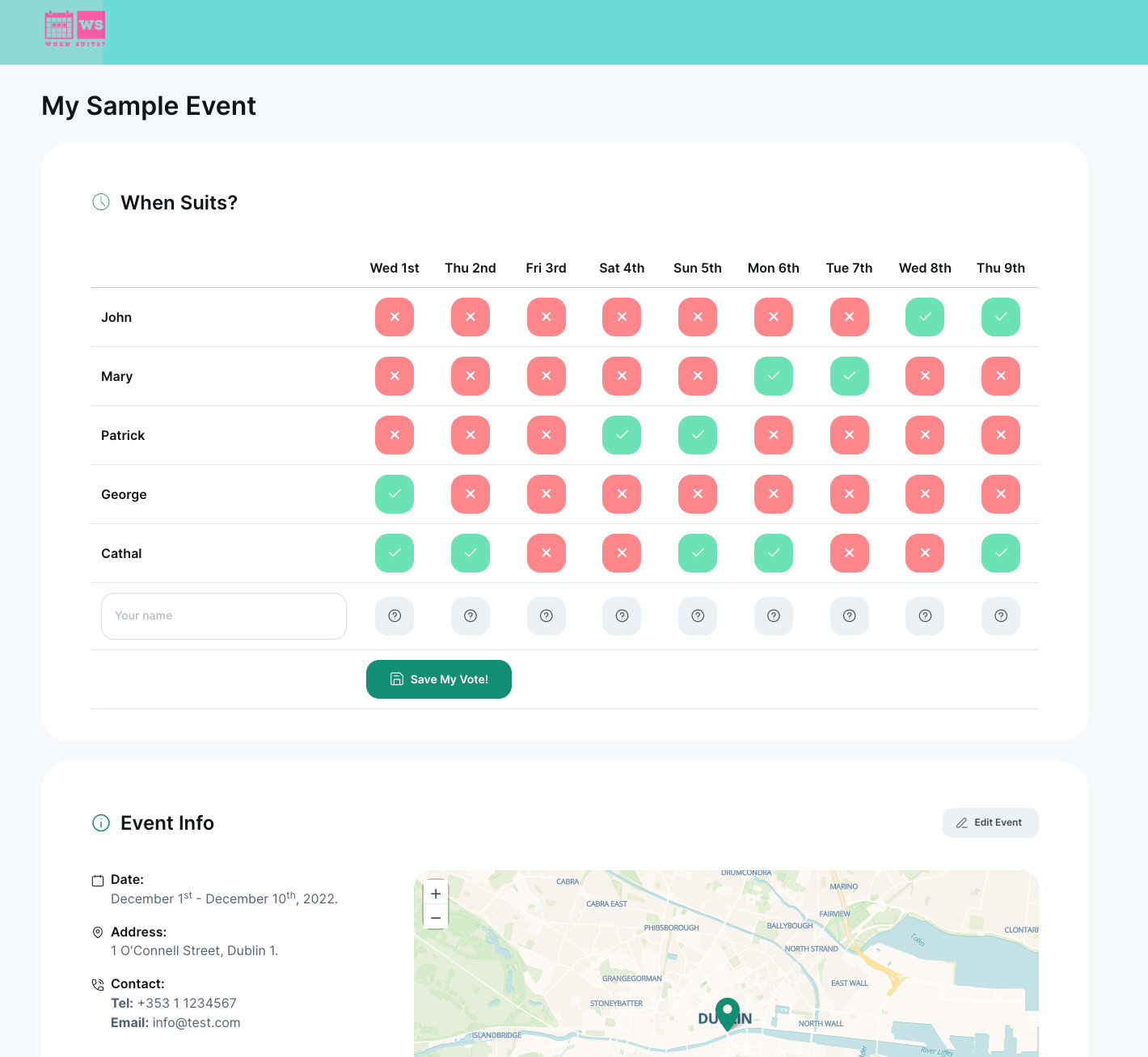Toggle your vote for Wed 1st
The image size is (1148, 1057).
395,616
